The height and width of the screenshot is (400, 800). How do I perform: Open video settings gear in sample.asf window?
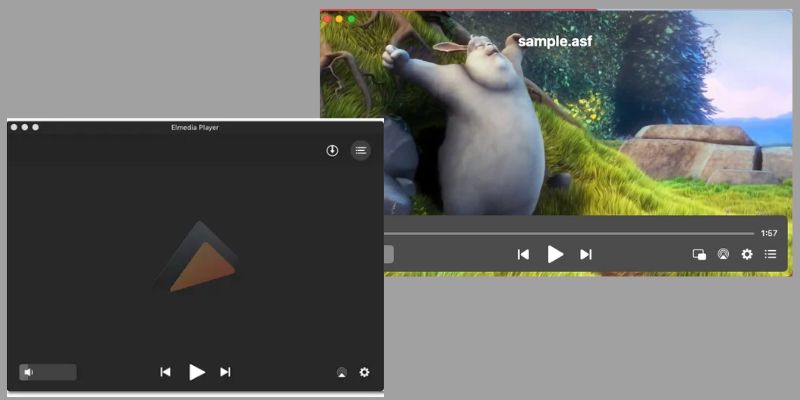coord(747,254)
